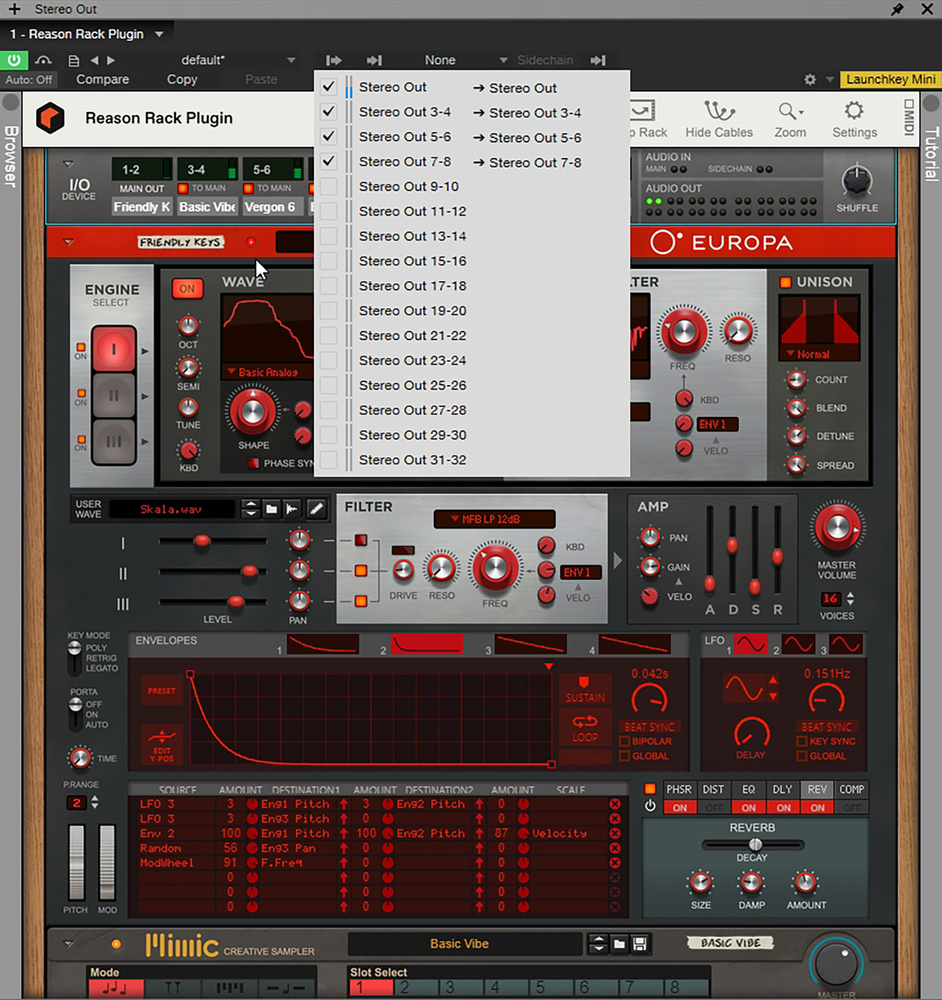
Task: Click the pin icon in title bar
Action: coord(897,9)
